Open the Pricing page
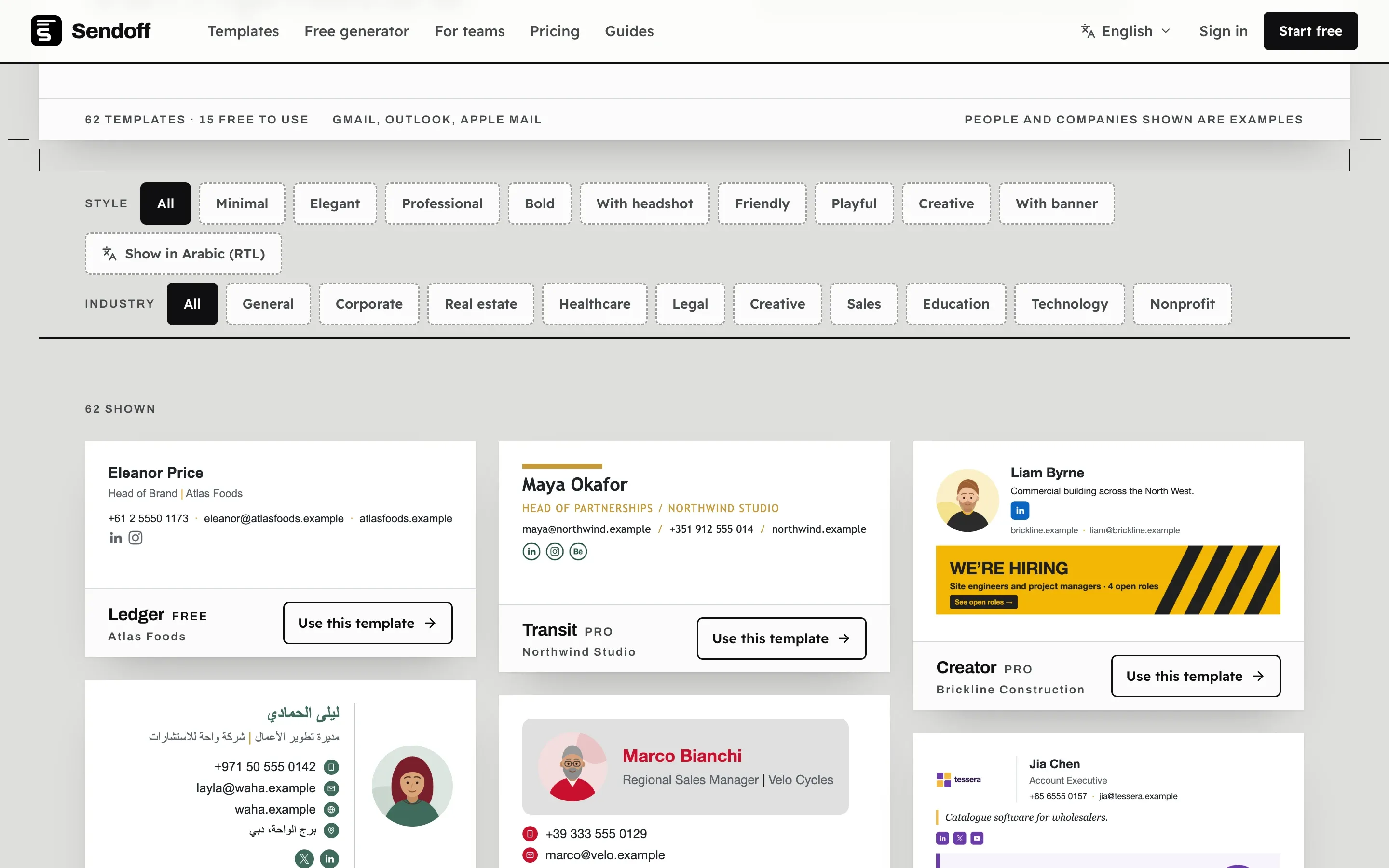The height and width of the screenshot is (868, 1389). [555, 31]
